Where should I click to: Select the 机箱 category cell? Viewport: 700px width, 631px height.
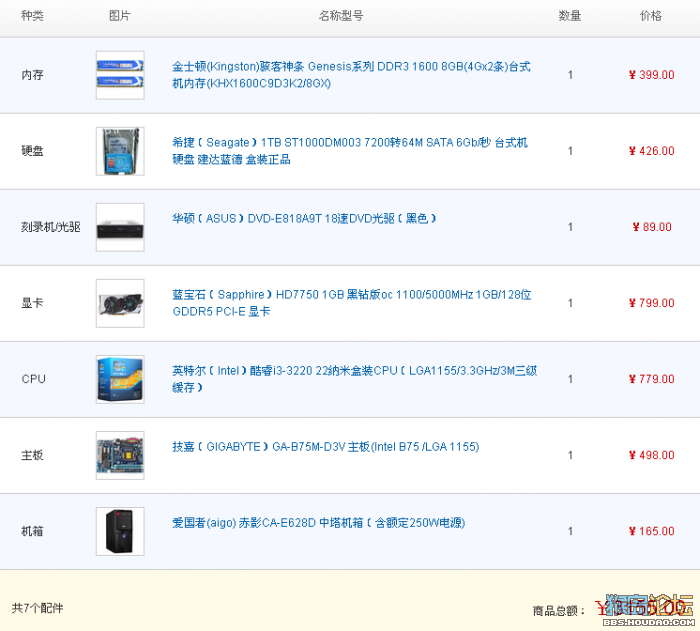(x=32, y=531)
